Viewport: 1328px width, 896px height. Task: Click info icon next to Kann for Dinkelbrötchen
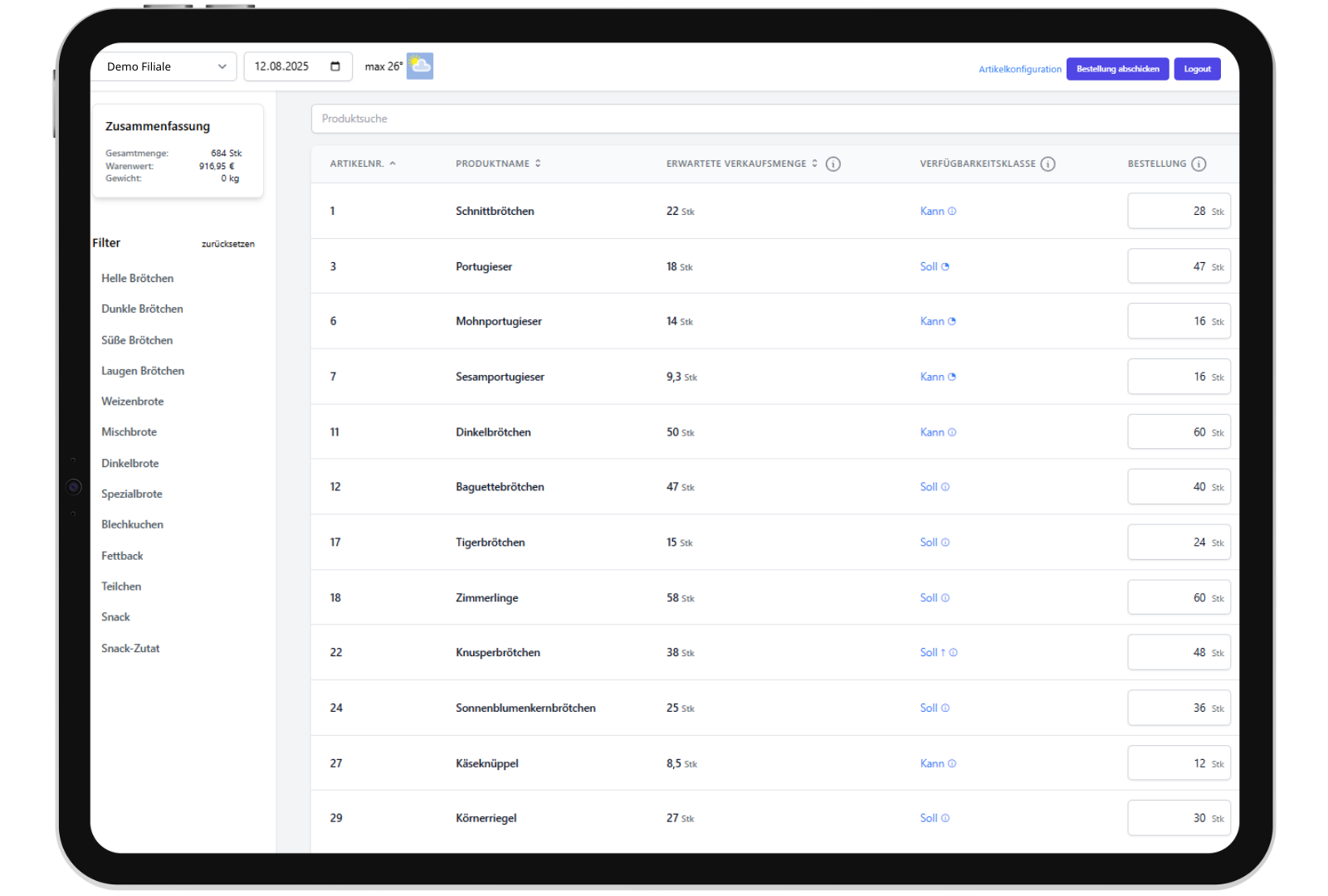click(x=952, y=432)
